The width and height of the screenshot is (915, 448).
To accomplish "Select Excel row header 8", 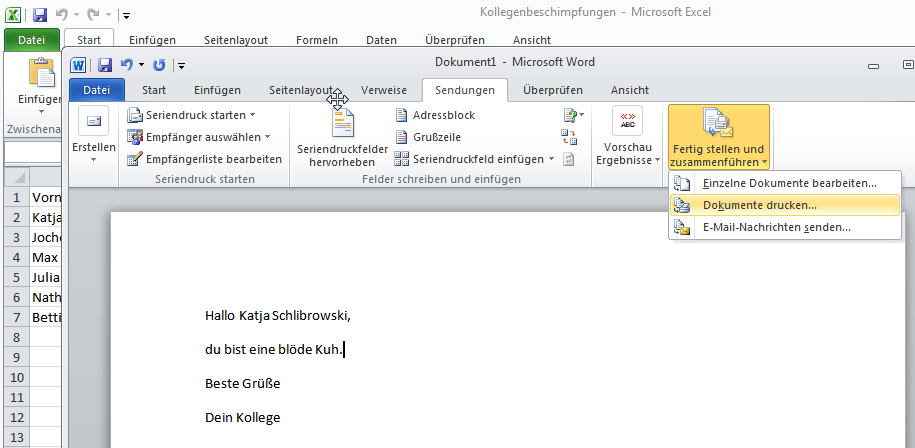I will pos(16,337).
